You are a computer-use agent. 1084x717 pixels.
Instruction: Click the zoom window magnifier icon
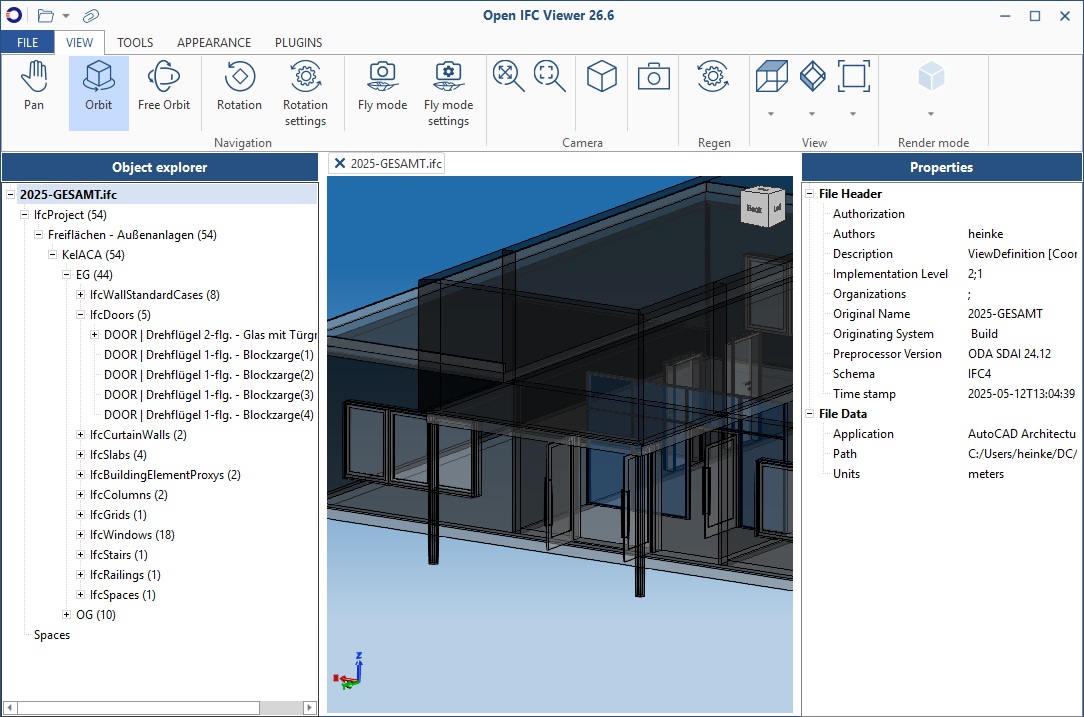(x=548, y=76)
